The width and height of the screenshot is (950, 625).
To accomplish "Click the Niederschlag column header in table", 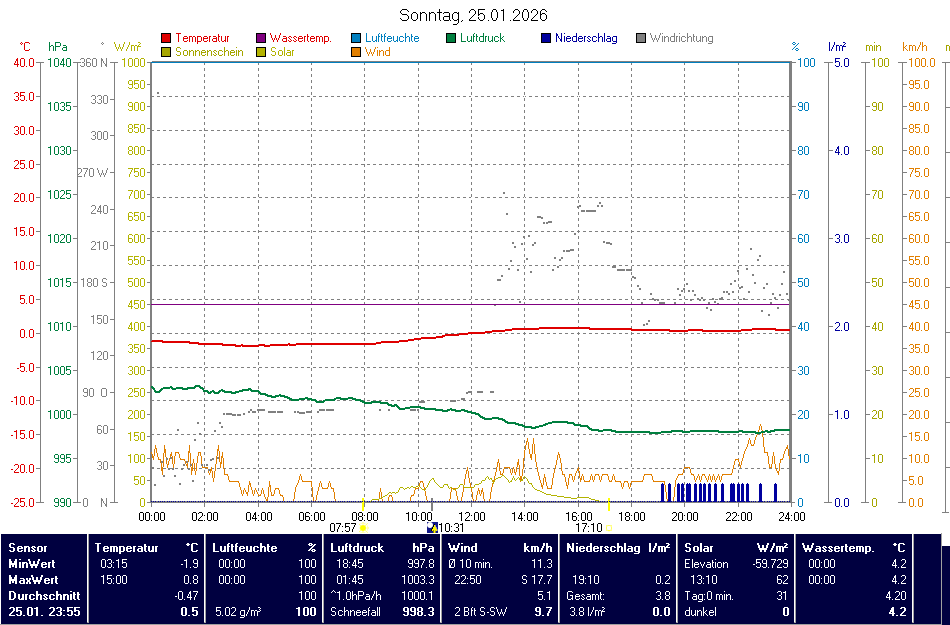I will (x=604, y=548).
